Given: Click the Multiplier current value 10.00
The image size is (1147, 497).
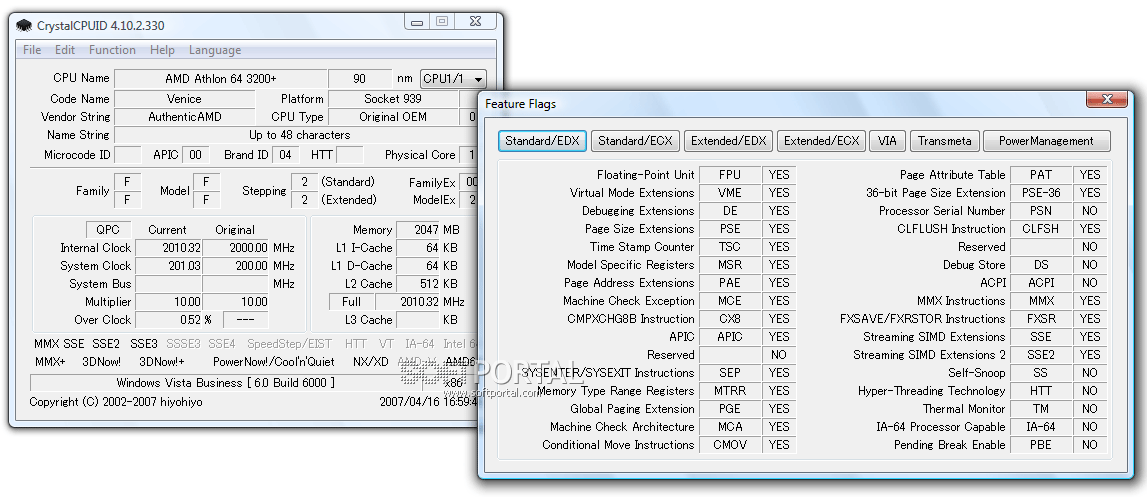Looking at the screenshot, I should pos(168,302).
